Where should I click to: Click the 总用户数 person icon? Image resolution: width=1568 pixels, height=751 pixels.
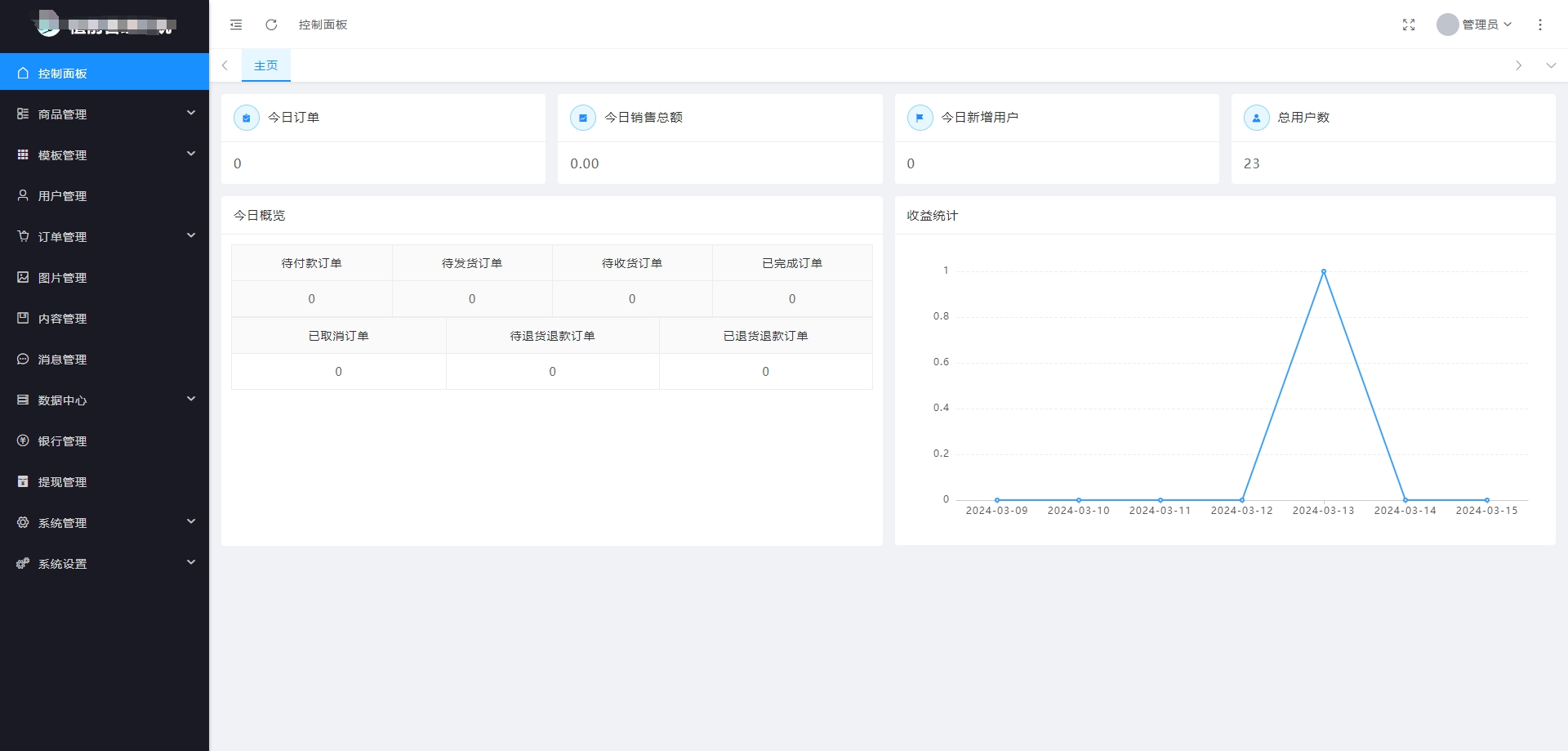[x=1256, y=118]
